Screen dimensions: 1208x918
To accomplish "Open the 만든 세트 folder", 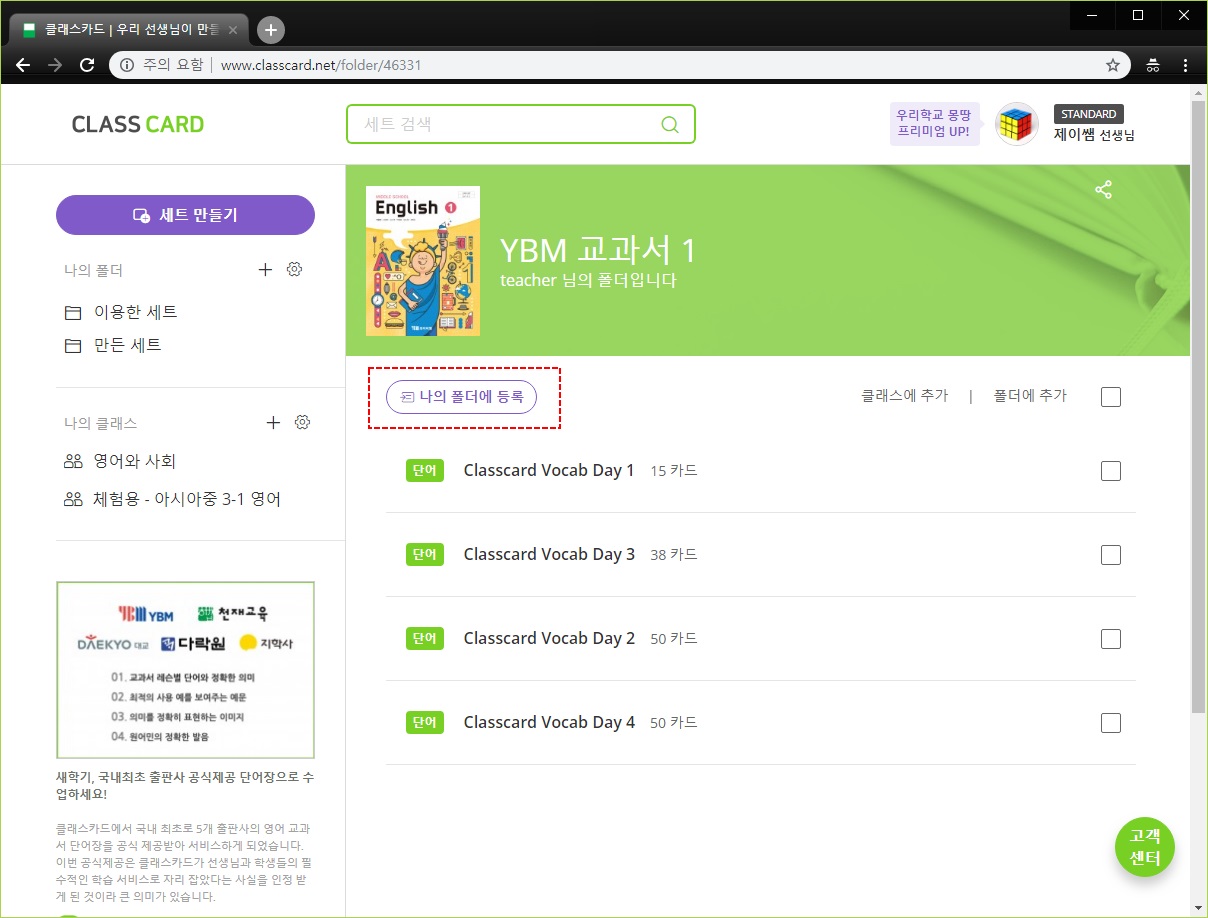I will coord(113,346).
